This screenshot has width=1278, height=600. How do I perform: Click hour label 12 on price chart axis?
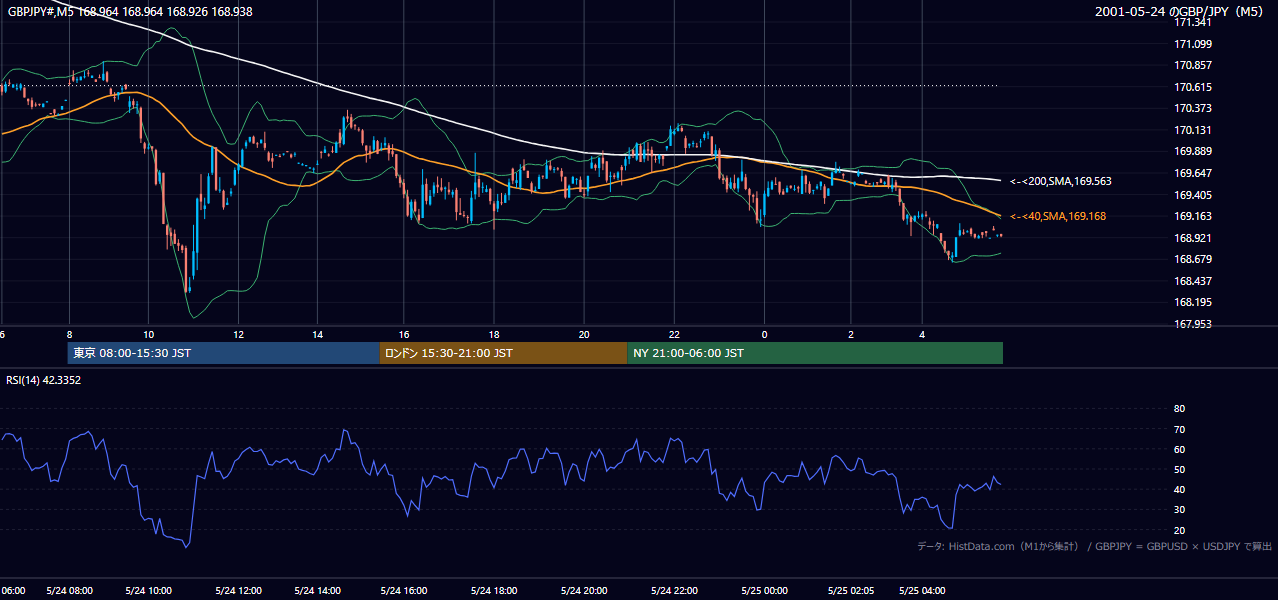click(x=238, y=334)
